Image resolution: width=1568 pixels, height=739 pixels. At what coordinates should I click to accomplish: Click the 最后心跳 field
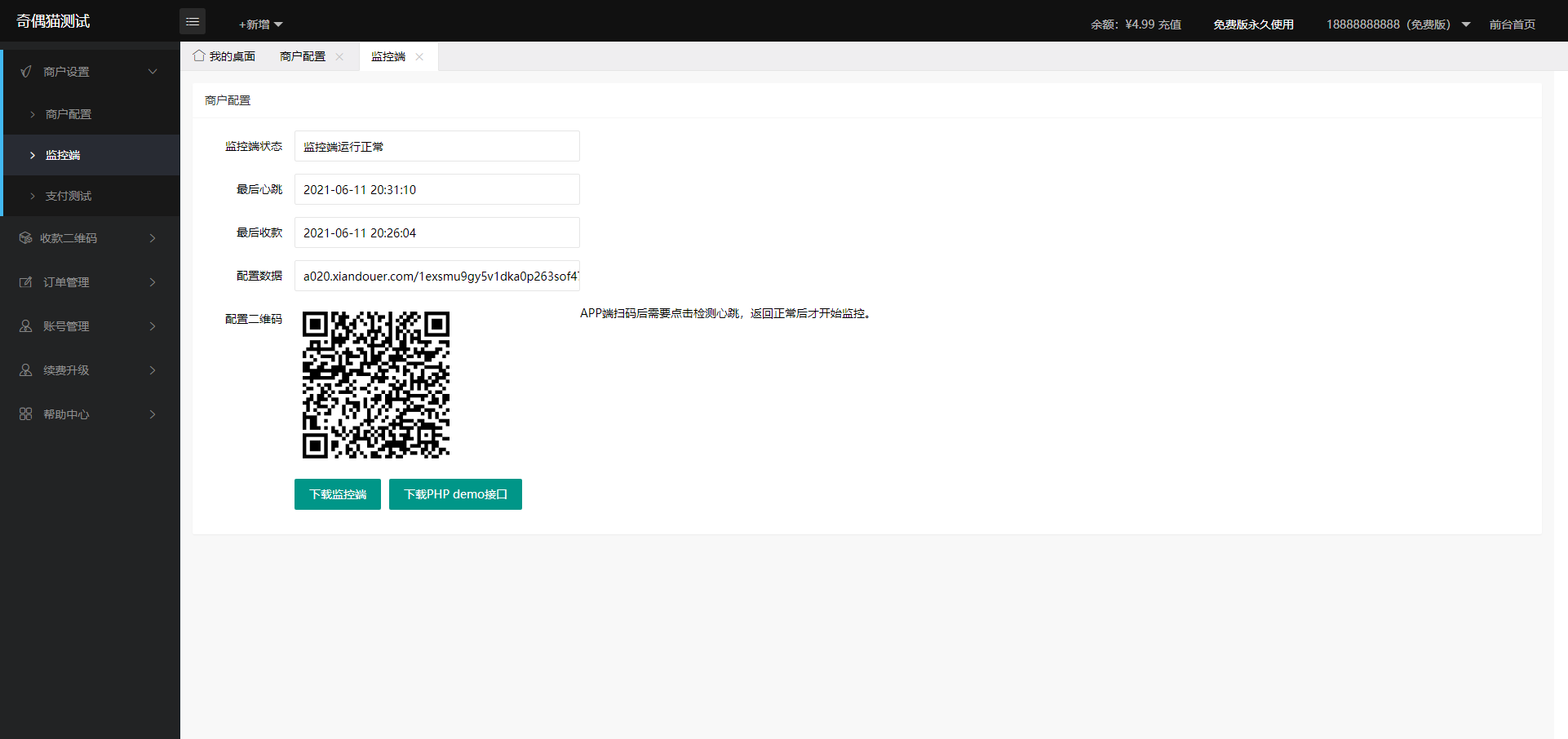click(x=437, y=189)
